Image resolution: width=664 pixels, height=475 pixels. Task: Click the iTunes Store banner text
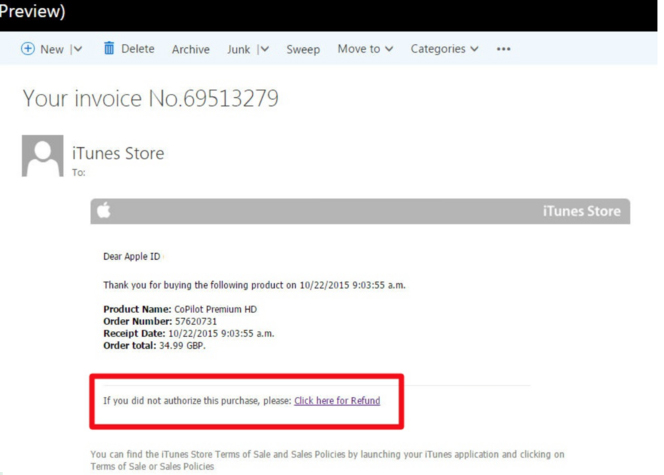582,211
